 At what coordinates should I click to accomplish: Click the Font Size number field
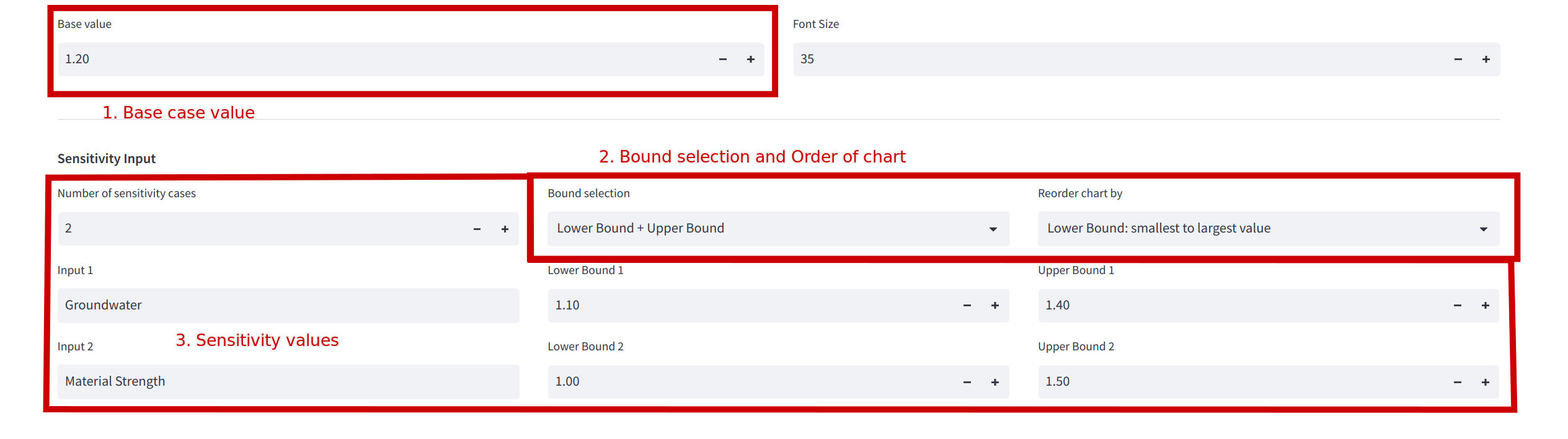tap(1116, 60)
